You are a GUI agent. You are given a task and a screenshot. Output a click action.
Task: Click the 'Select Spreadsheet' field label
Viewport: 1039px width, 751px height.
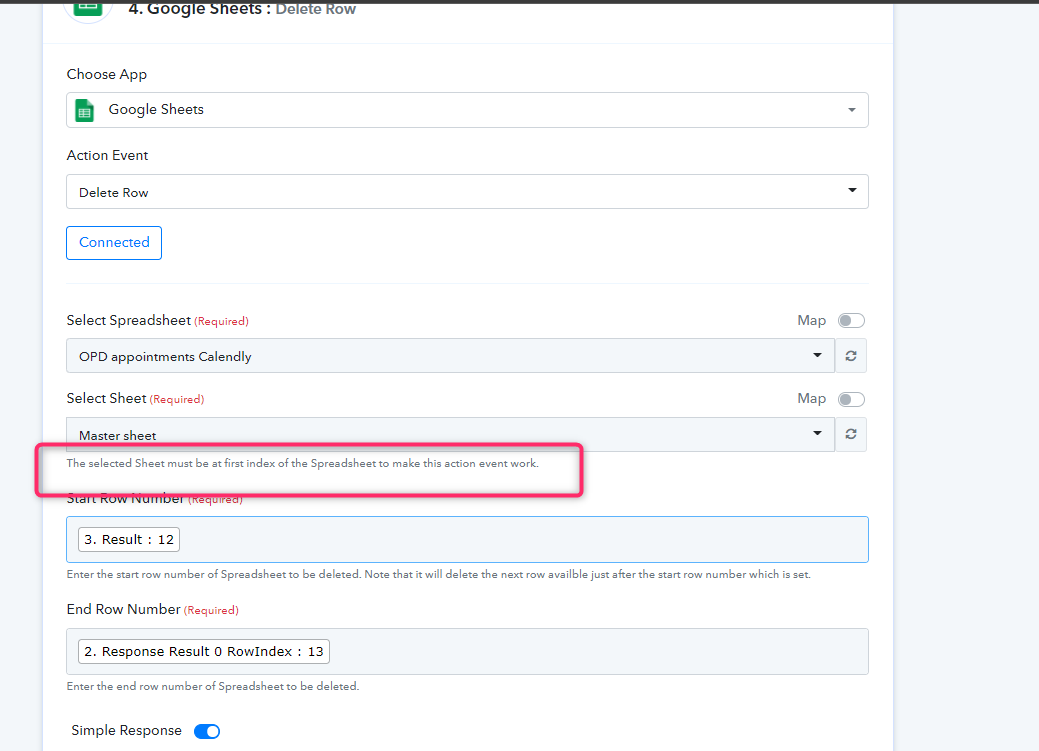[x=129, y=321]
